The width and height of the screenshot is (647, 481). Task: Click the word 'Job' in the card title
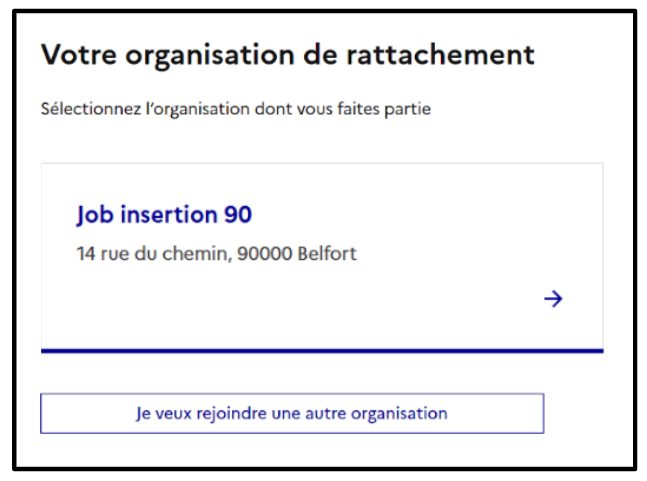pyautogui.click(x=95, y=215)
